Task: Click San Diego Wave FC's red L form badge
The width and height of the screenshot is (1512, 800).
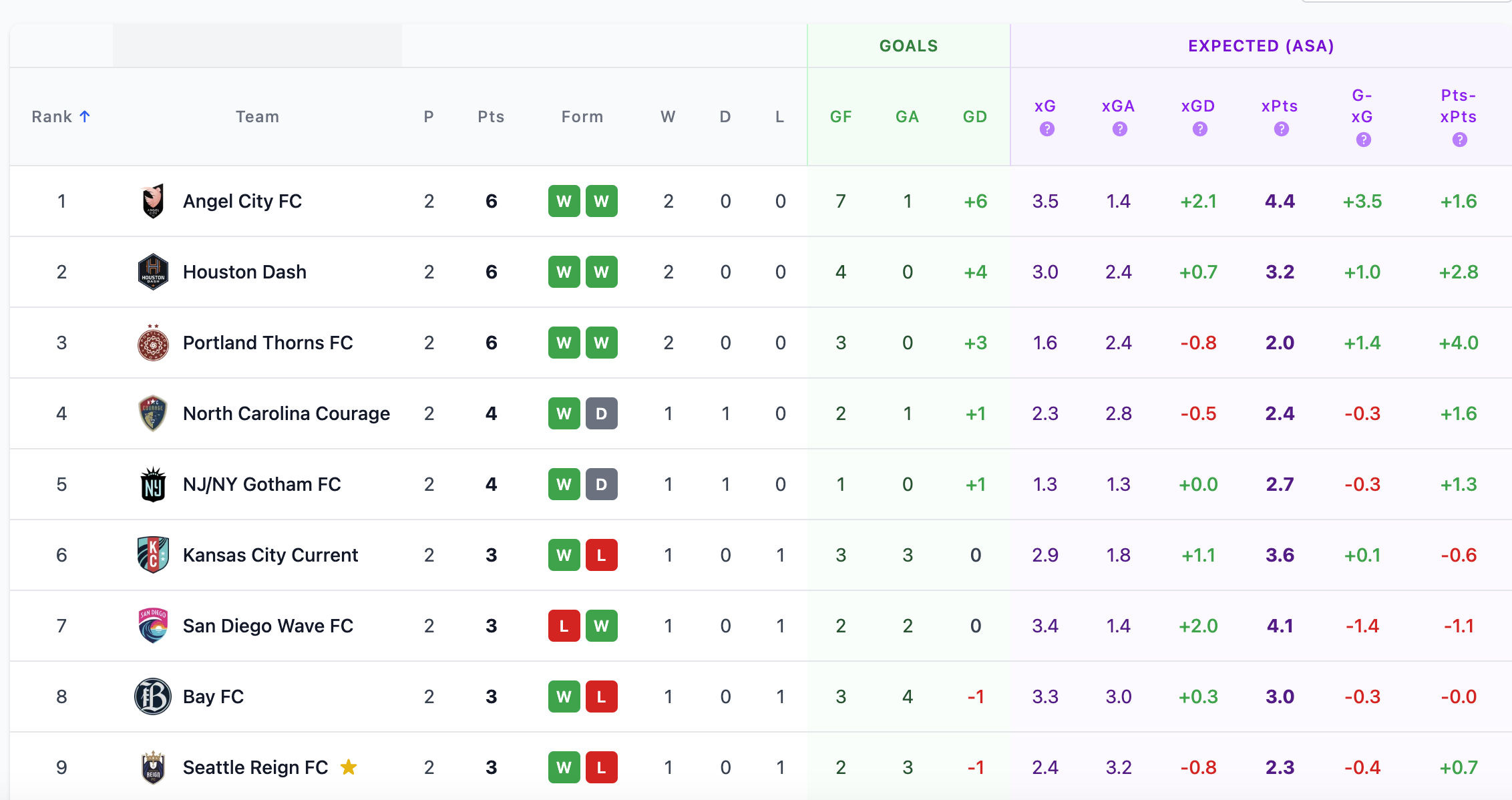Action: [564, 626]
